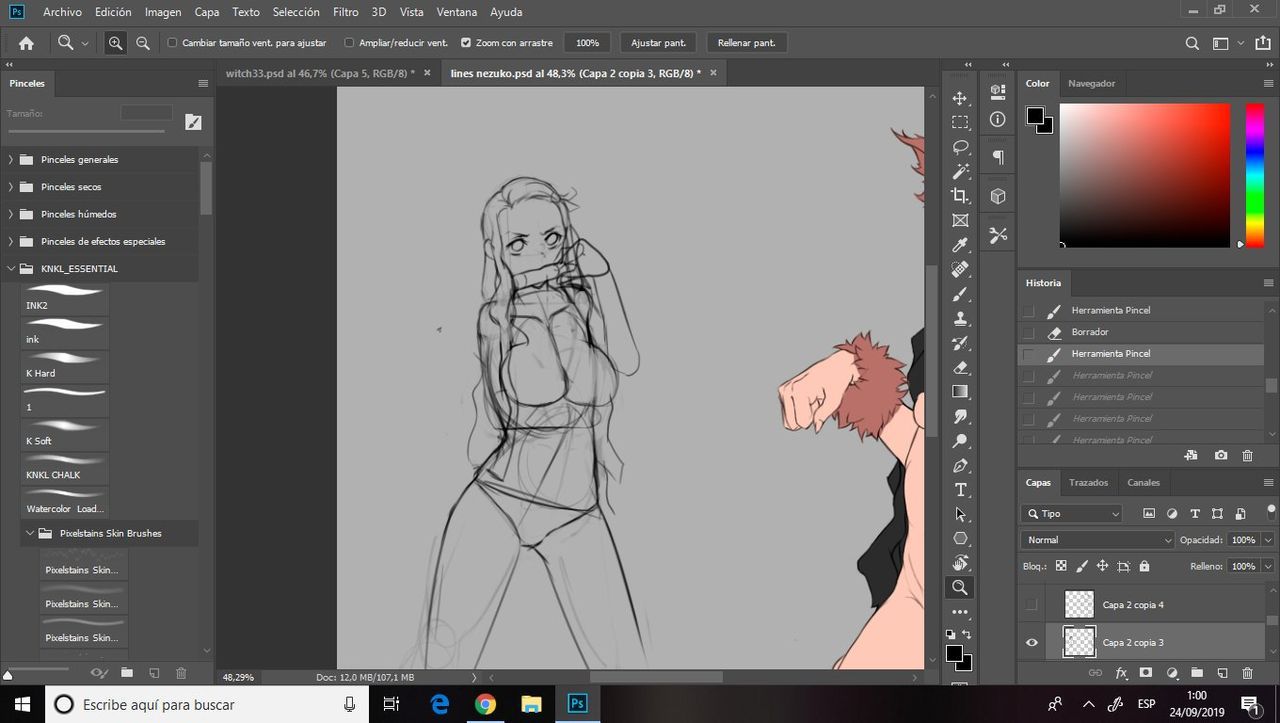Uncheck 'Zoom con arrastre' checkbox
This screenshot has width=1280, height=723.
click(466, 43)
